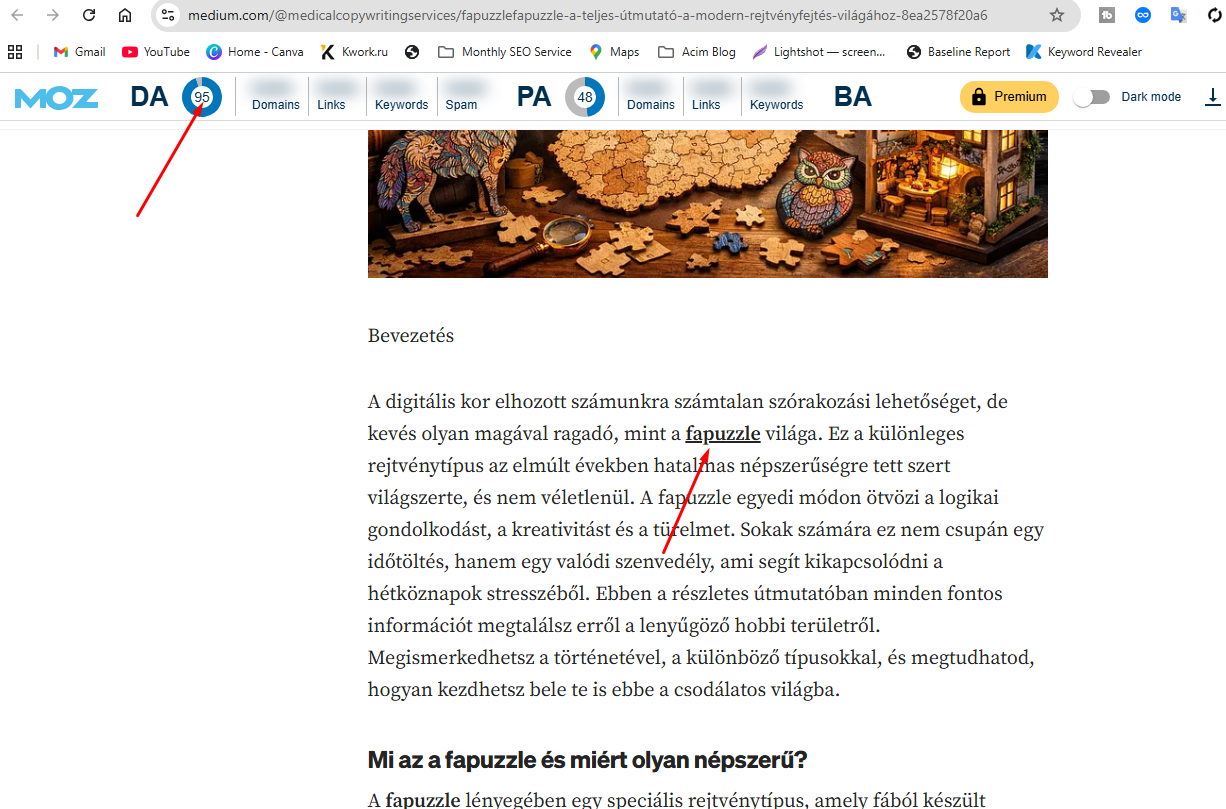Click the site information icon in address bar
Screen dimensions: 1226x809
(x=168, y=15)
